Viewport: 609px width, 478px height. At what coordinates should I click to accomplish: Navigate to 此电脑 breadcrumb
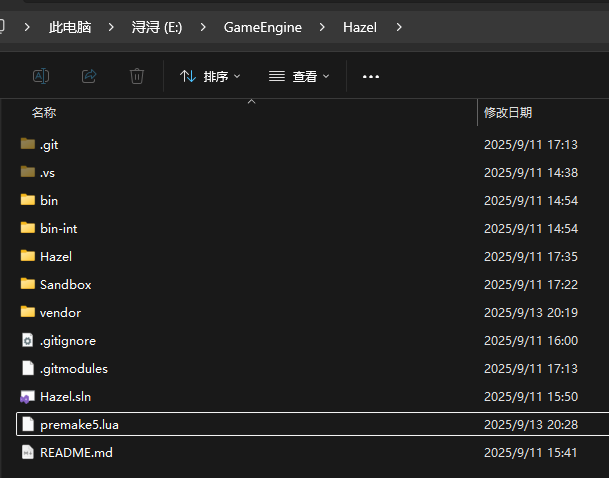coord(70,27)
